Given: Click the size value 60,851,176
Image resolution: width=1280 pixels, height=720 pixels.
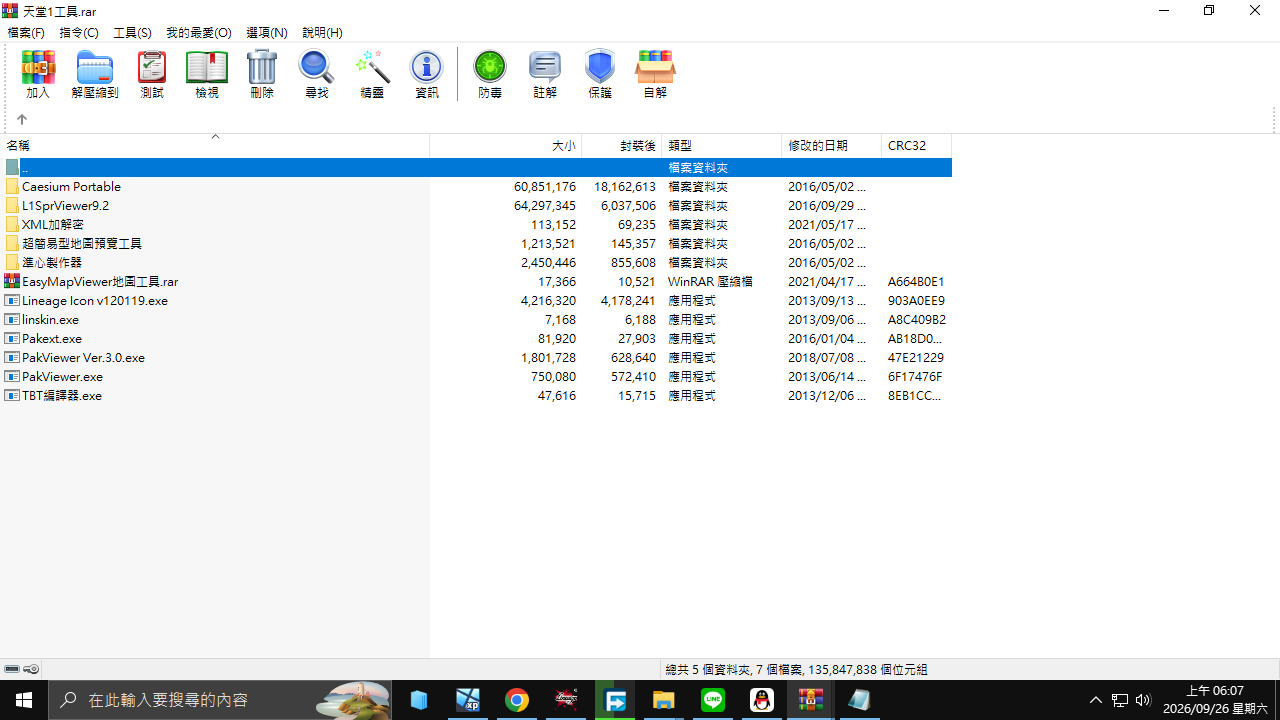Looking at the screenshot, I should (545, 186).
